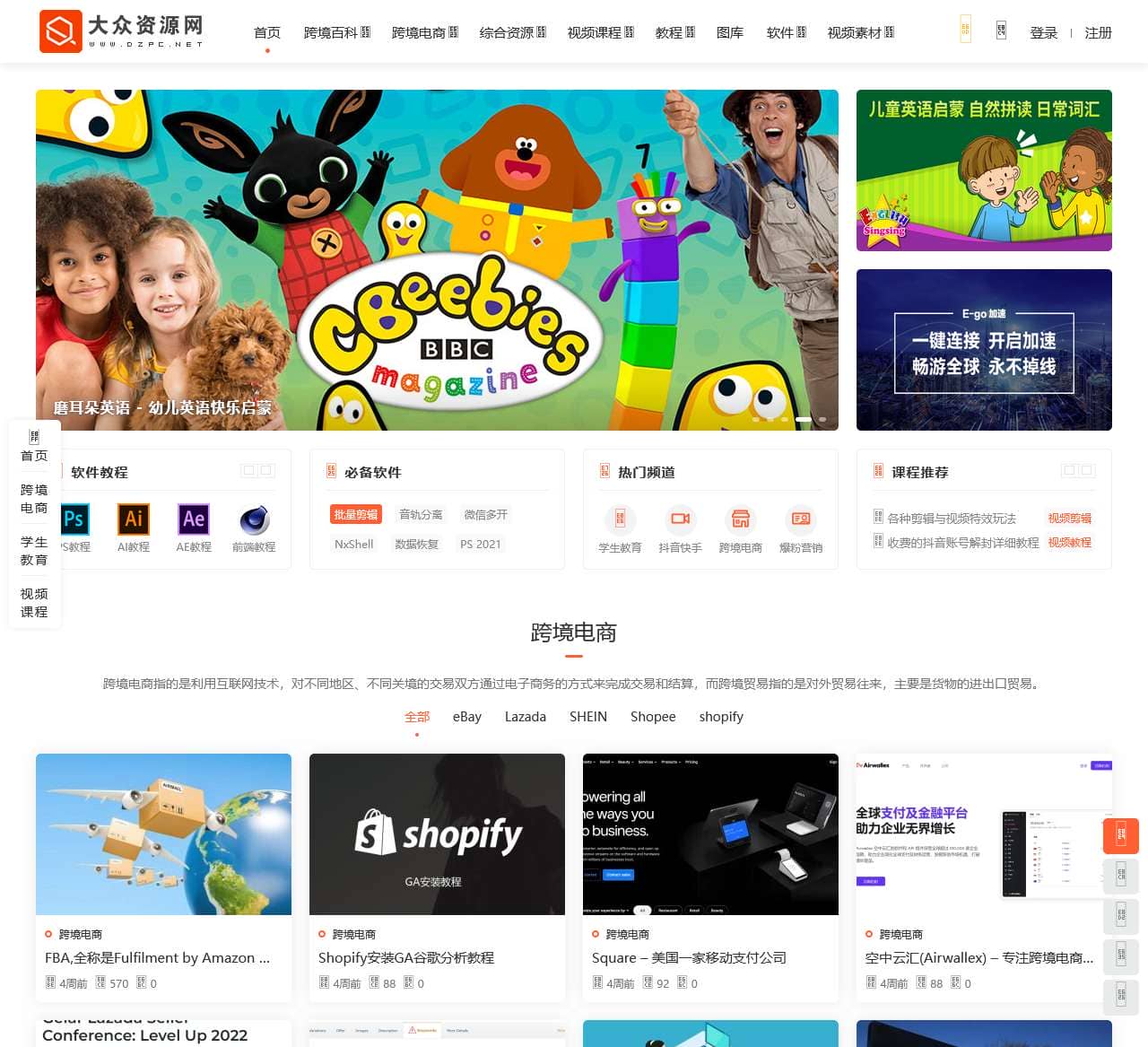The width and height of the screenshot is (1148, 1047).
Task: Click the 微信多开 software tag
Action: (x=486, y=514)
